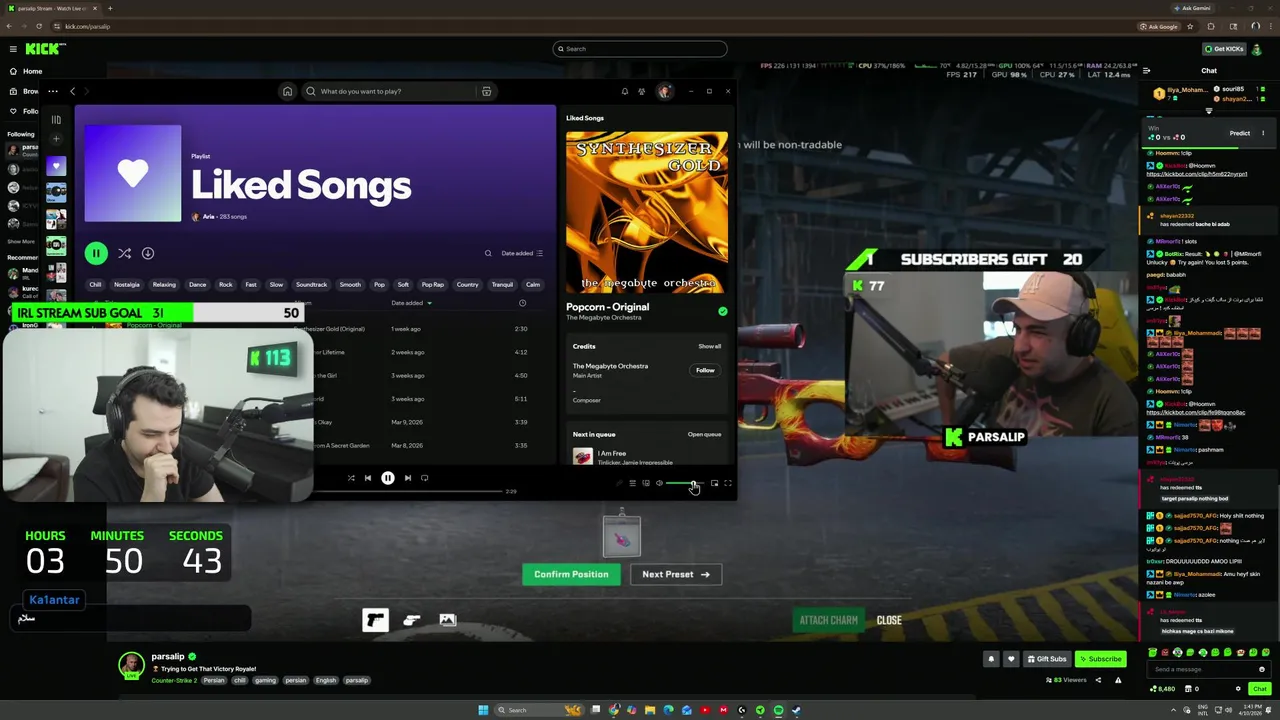Collapse the Kick chat panel

click(x=1146, y=70)
